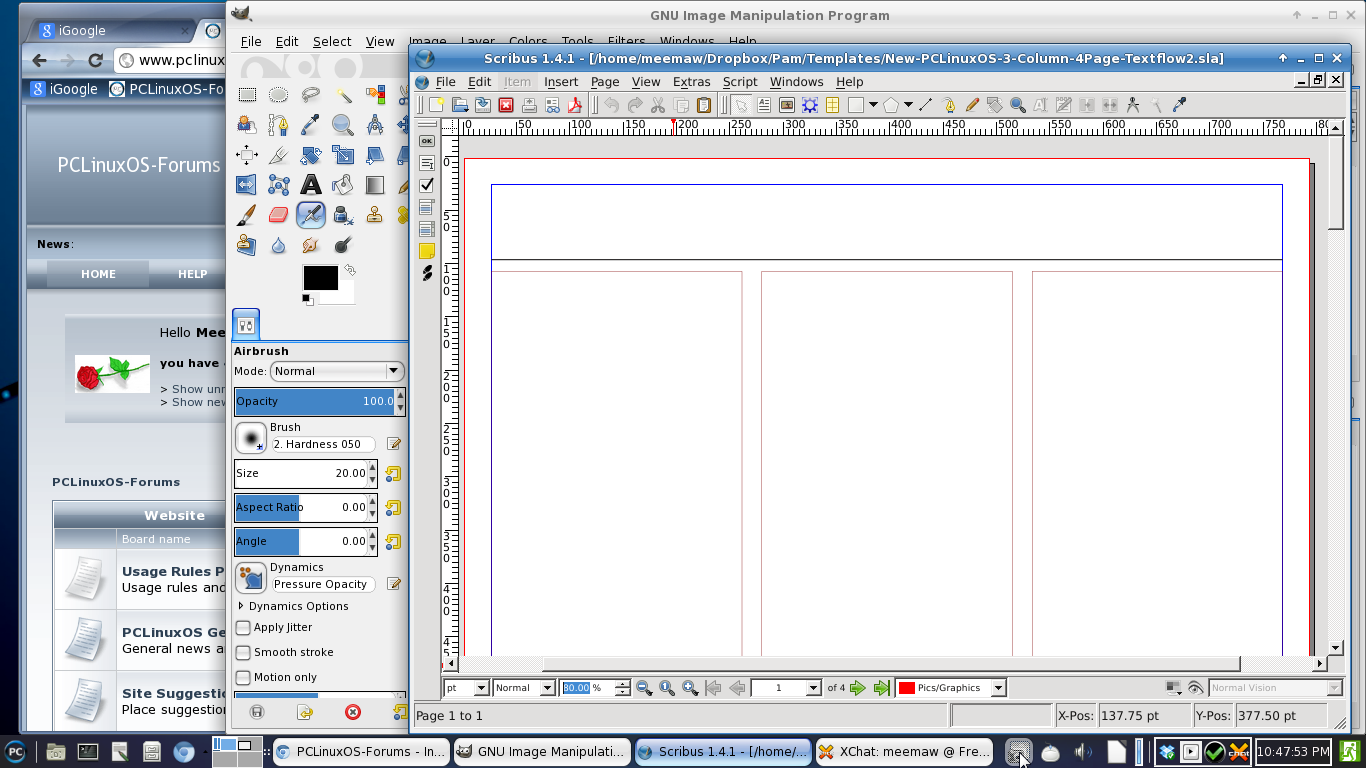Select GIMP Zoom magnifier tool
The height and width of the screenshot is (768, 1366).
343,125
